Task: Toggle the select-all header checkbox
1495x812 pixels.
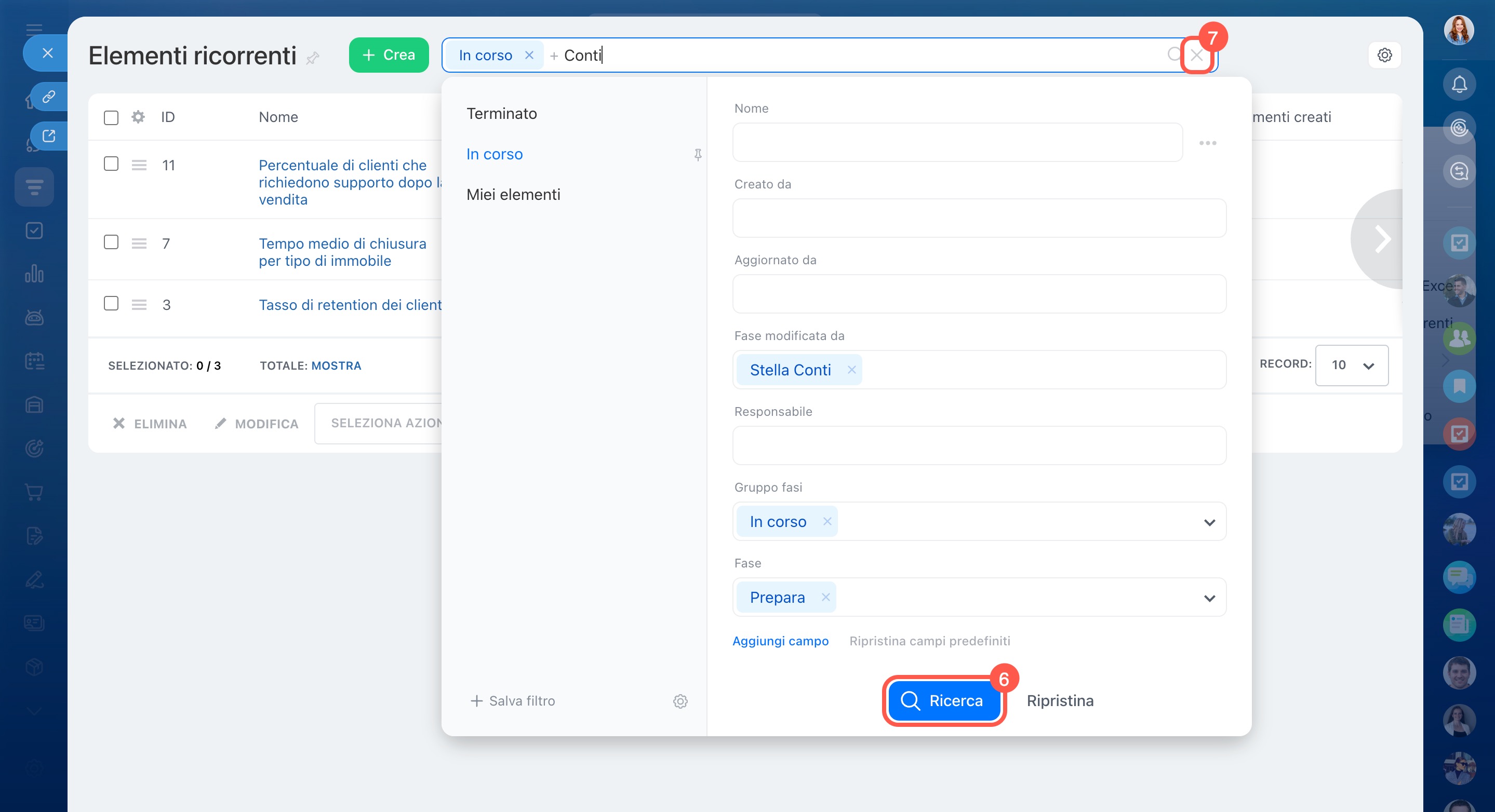Action: point(111,118)
